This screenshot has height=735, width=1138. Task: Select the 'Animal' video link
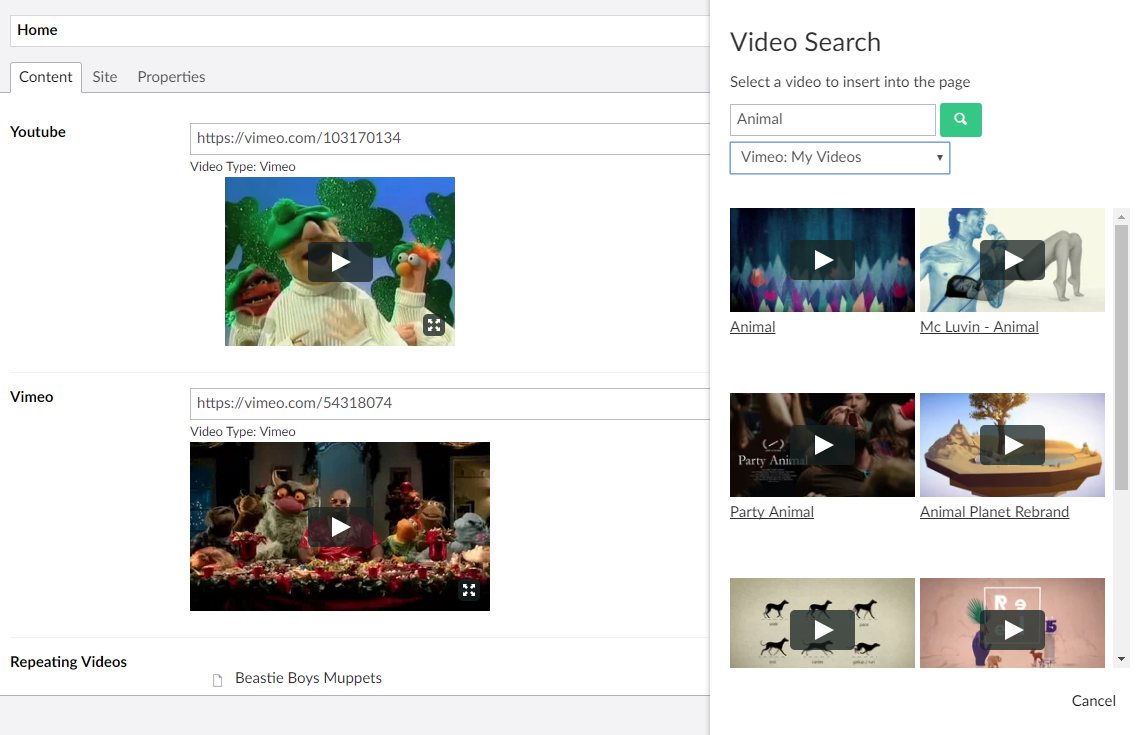coord(753,327)
